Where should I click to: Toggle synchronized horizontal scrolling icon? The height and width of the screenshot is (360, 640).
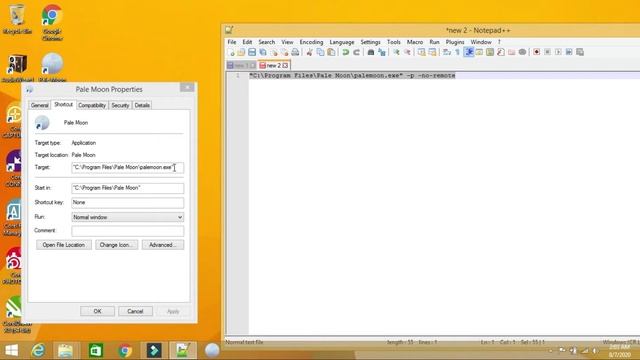click(432, 52)
